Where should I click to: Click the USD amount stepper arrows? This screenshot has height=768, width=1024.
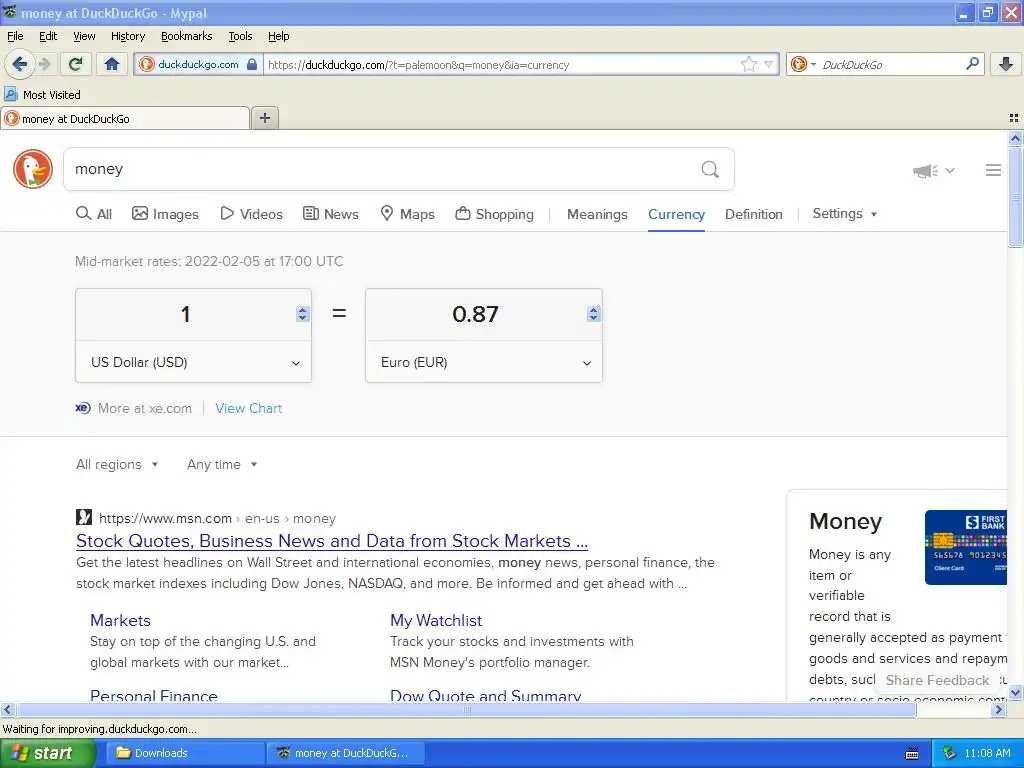coord(302,314)
